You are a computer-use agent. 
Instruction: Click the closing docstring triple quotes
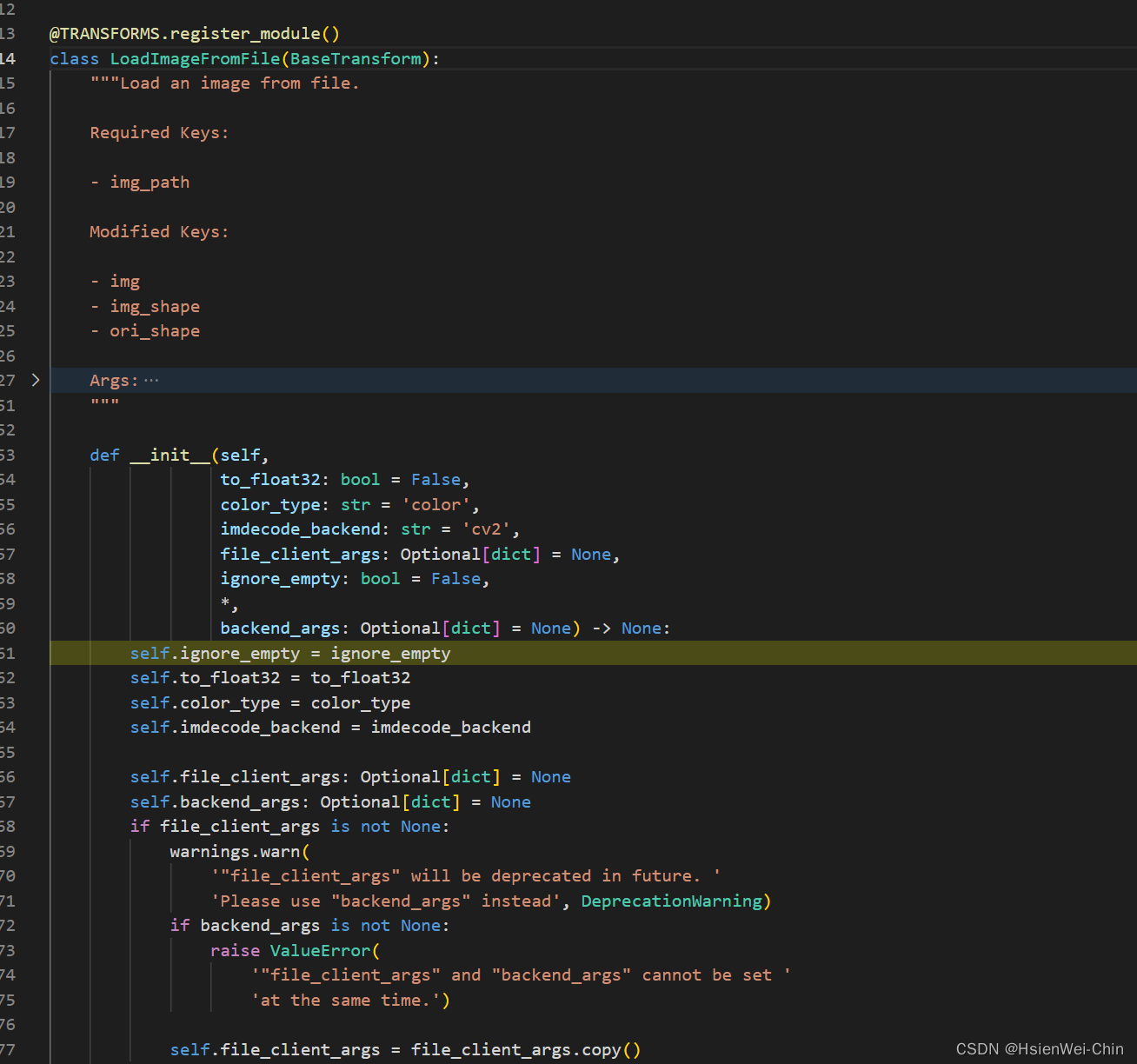tap(104, 405)
